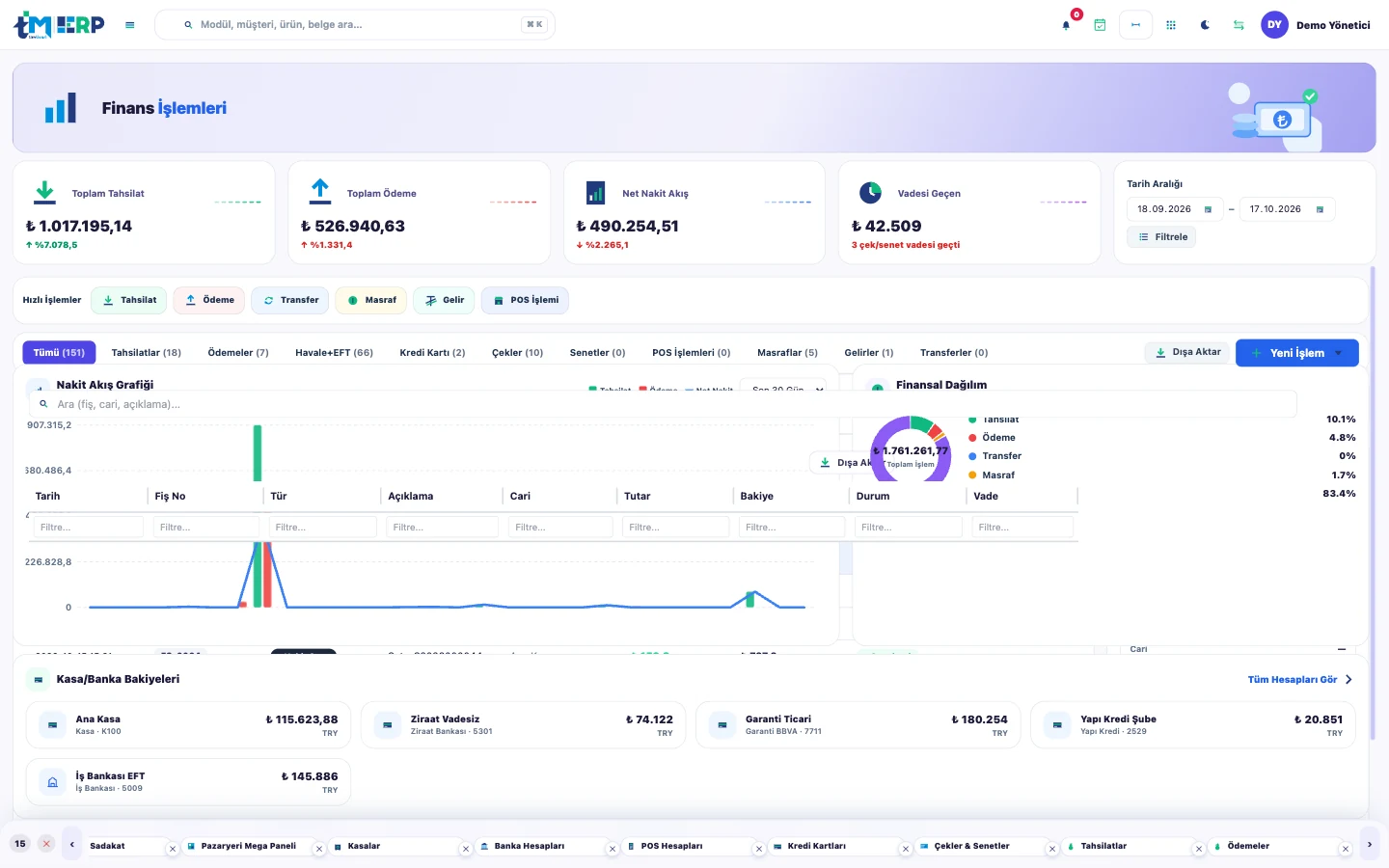Screen dimensions: 1389x868
Task: Open POS İşlemi quick action
Action: 526,301
